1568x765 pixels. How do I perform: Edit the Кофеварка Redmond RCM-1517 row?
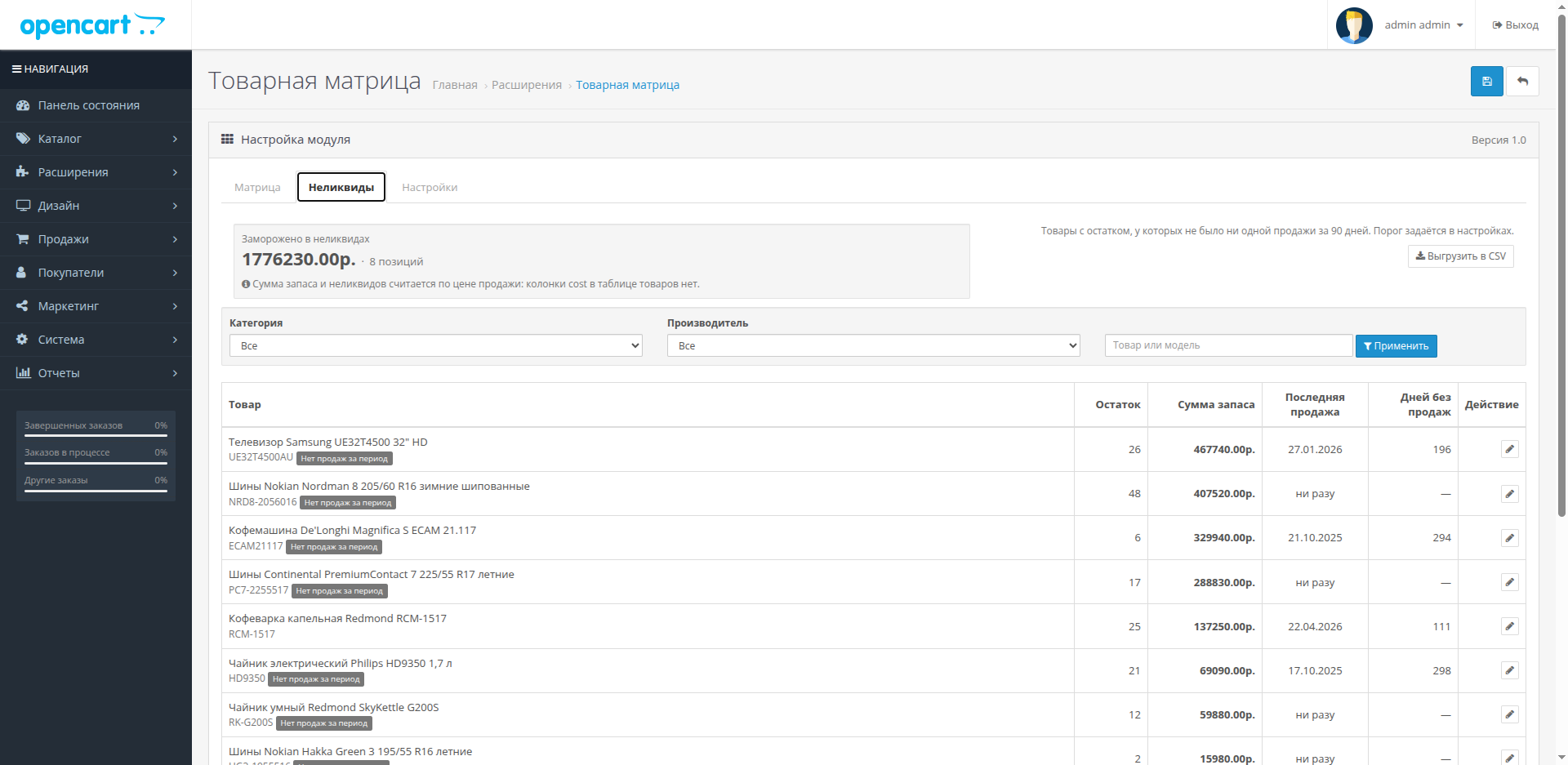pyautogui.click(x=1510, y=626)
